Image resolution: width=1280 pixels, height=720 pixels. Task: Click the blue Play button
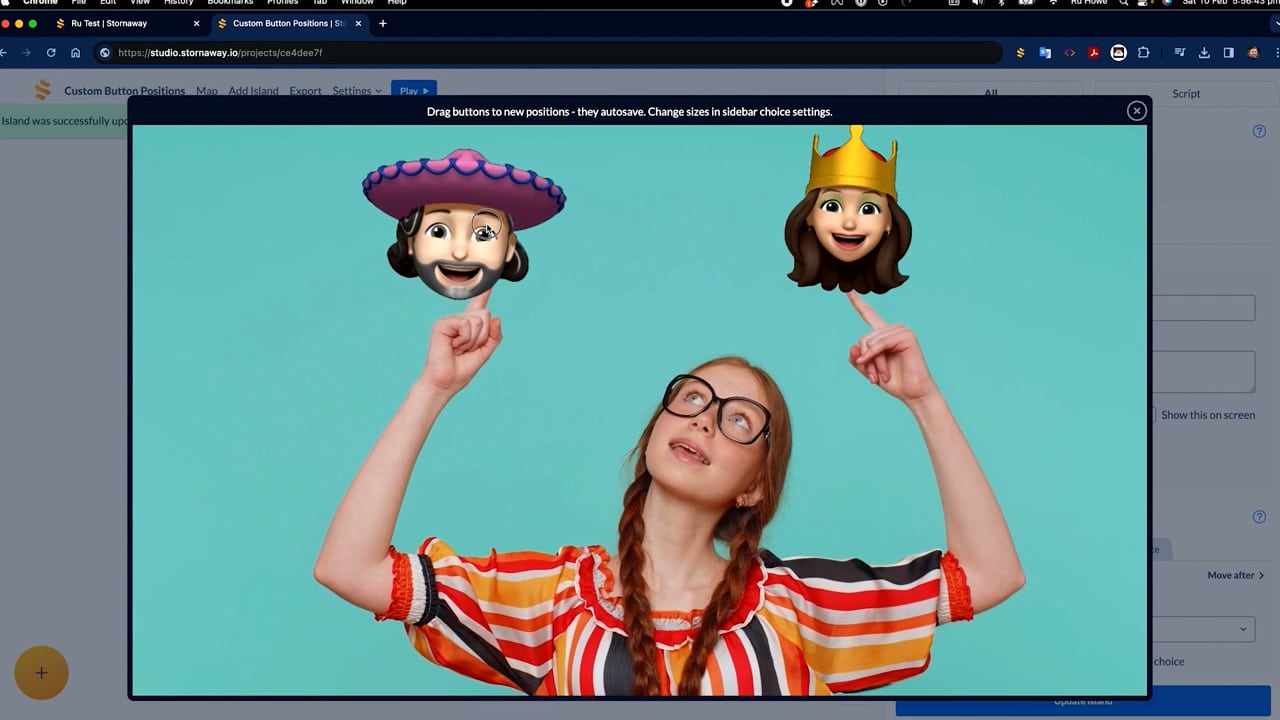(414, 90)
